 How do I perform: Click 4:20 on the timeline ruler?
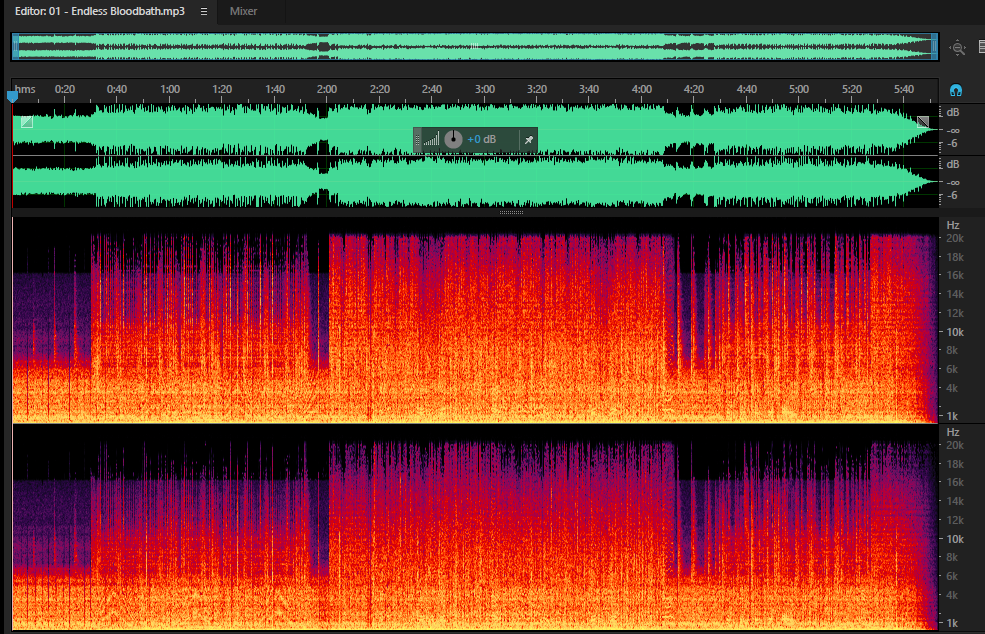tap(694, 89)
